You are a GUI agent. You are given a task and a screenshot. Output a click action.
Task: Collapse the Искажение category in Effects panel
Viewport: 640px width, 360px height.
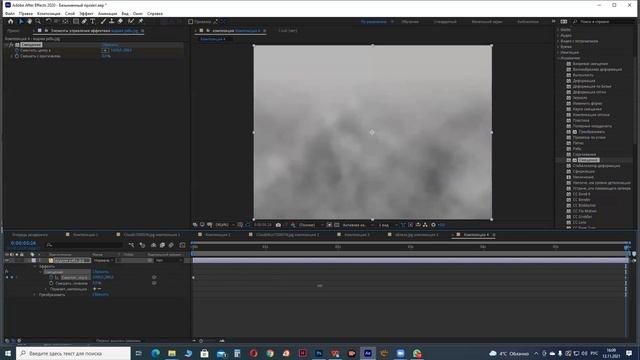pyautogui.click(x=558, y=58)
